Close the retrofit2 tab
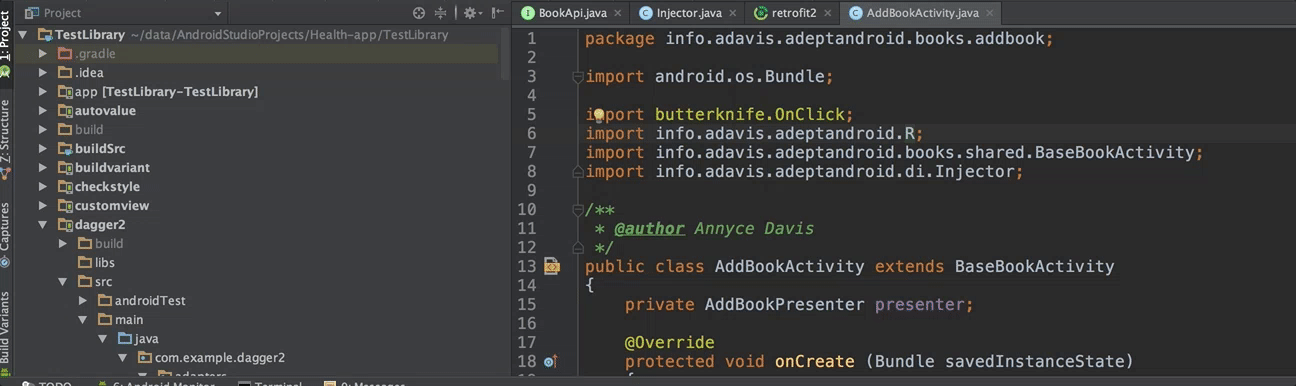1296x386 pixels. click(829, 13)
